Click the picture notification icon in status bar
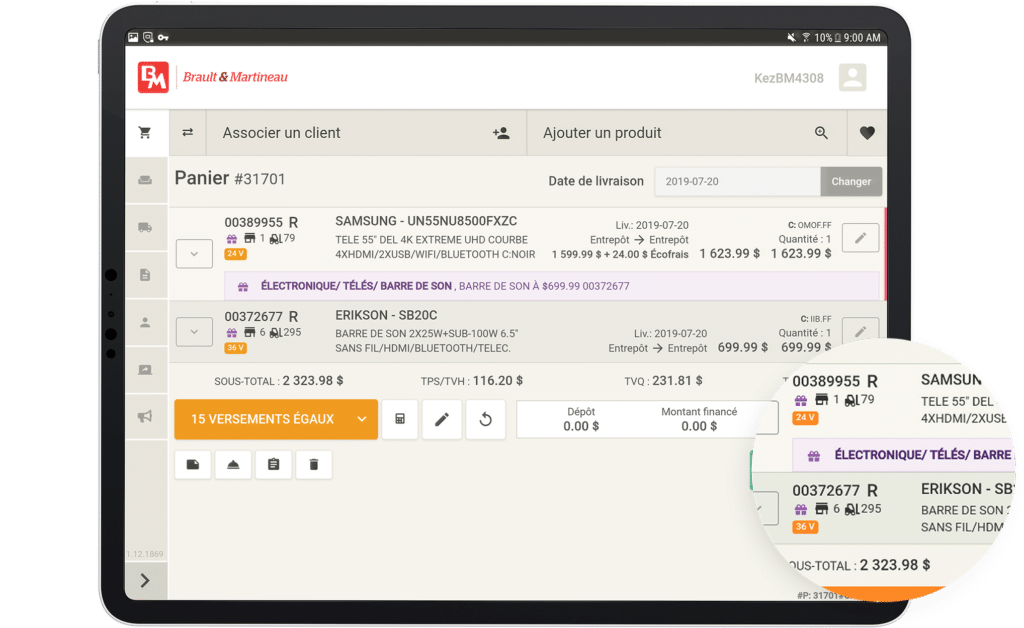Viewport: 1024px width, 628px height. pyautogui.click(x=133, y=37)
